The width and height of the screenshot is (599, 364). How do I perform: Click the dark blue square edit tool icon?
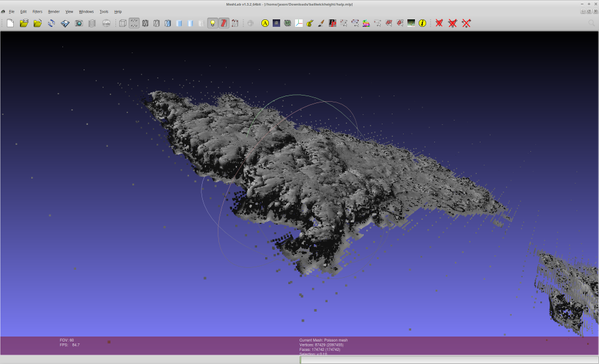point(276,23)
